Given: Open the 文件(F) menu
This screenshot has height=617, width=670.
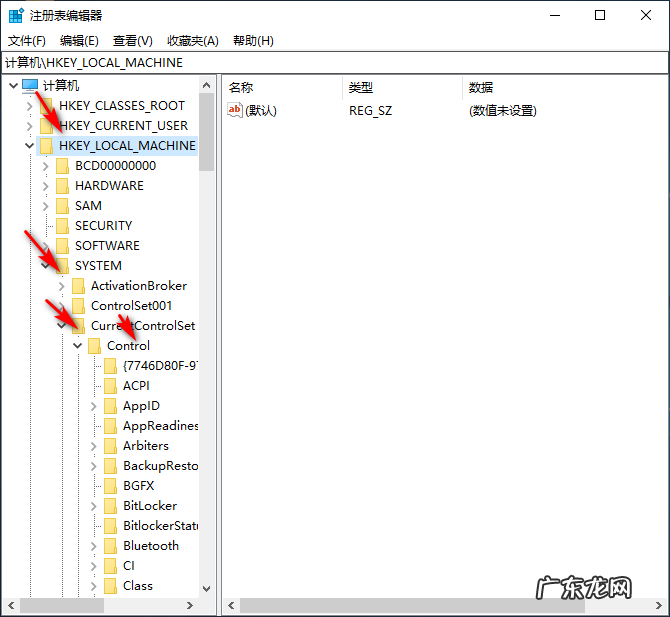Looking at the screenshot, I should 26,41.
